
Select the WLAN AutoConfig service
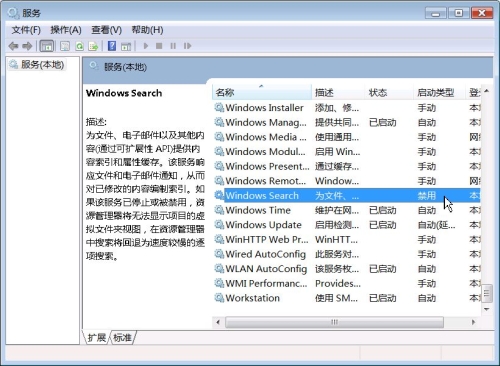pyautogui.click(x=266, y=268)
